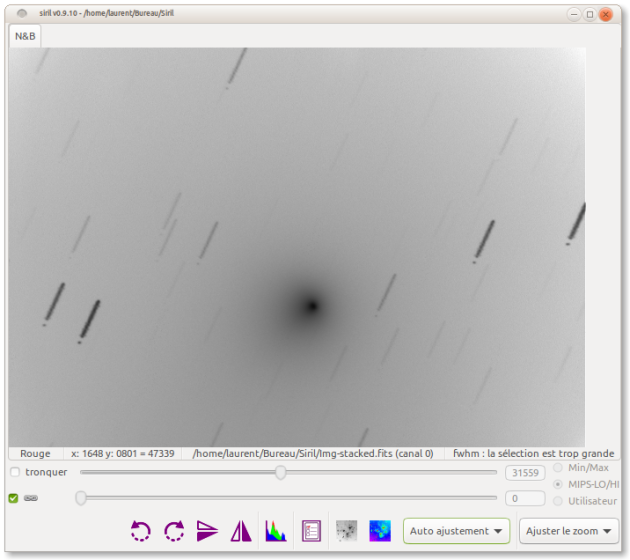This screenshot has width=630, height=560.
Task: Toggle negative view icon
Action: tap(347, 531)
